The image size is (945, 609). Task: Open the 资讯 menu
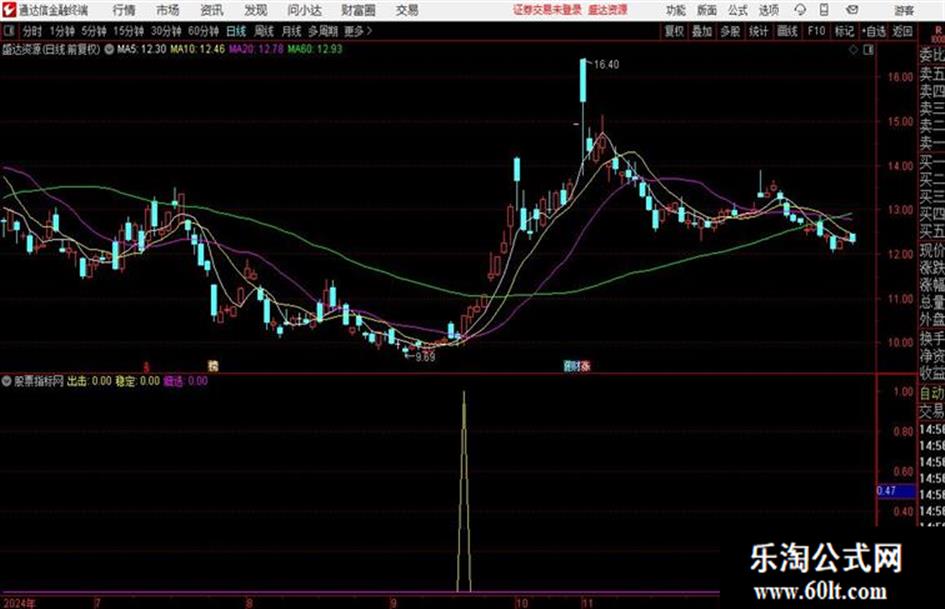point(212,10)
